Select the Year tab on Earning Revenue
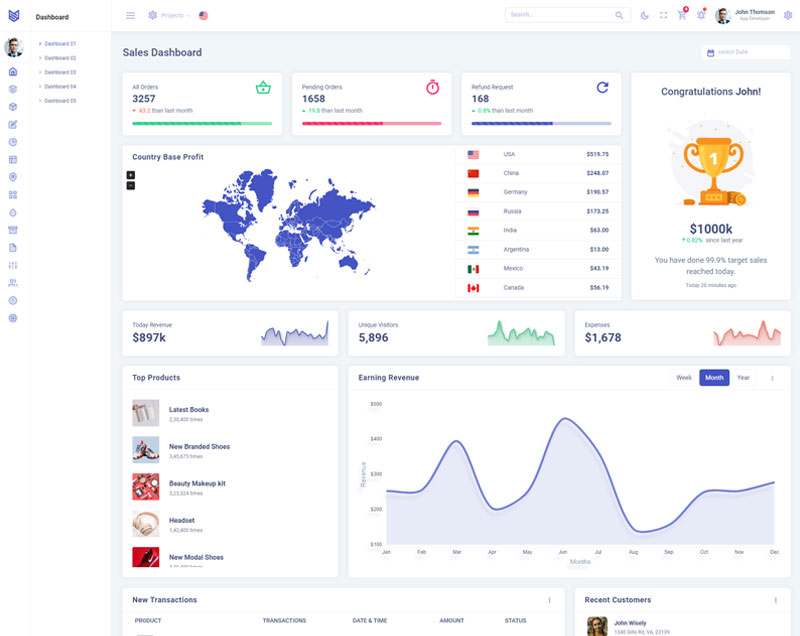800x636 pixels. 743,378
